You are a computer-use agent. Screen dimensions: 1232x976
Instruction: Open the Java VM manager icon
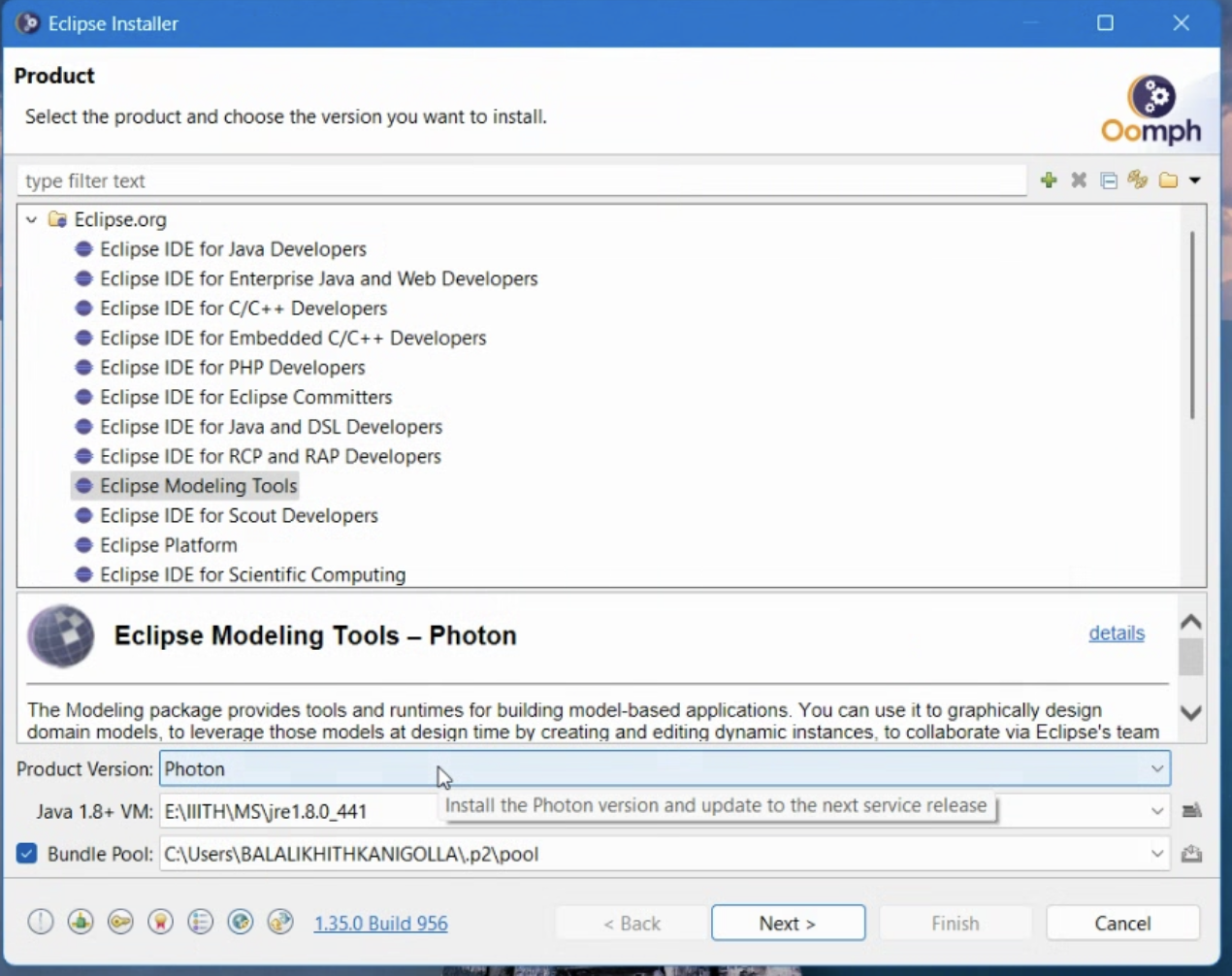coord(1192,811)
